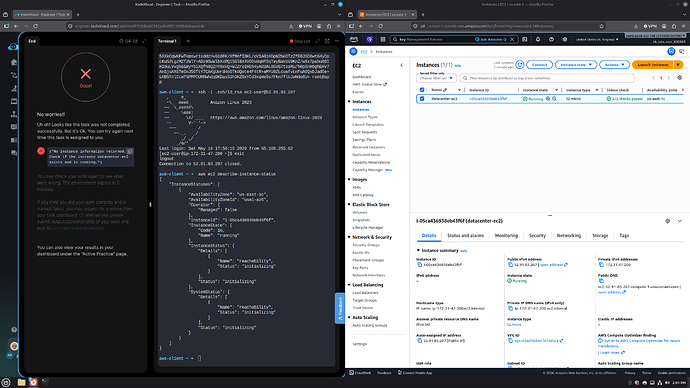This screenshot has height=388, width=690.
Task: Open Security Groups in EC2 sidebar
Action: pos(365,245)
